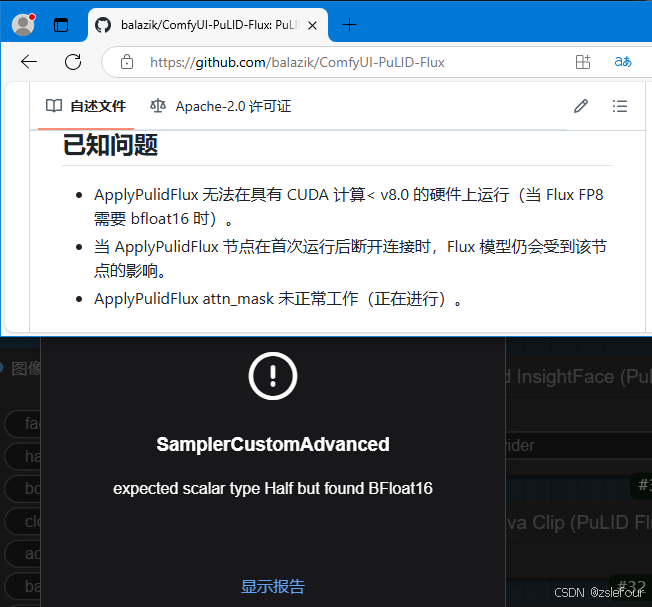652x607 pixels.
Task: Switch to the Apache-2.0 许可证 tab
Action: pyautogui.click(x=220, y=106)
